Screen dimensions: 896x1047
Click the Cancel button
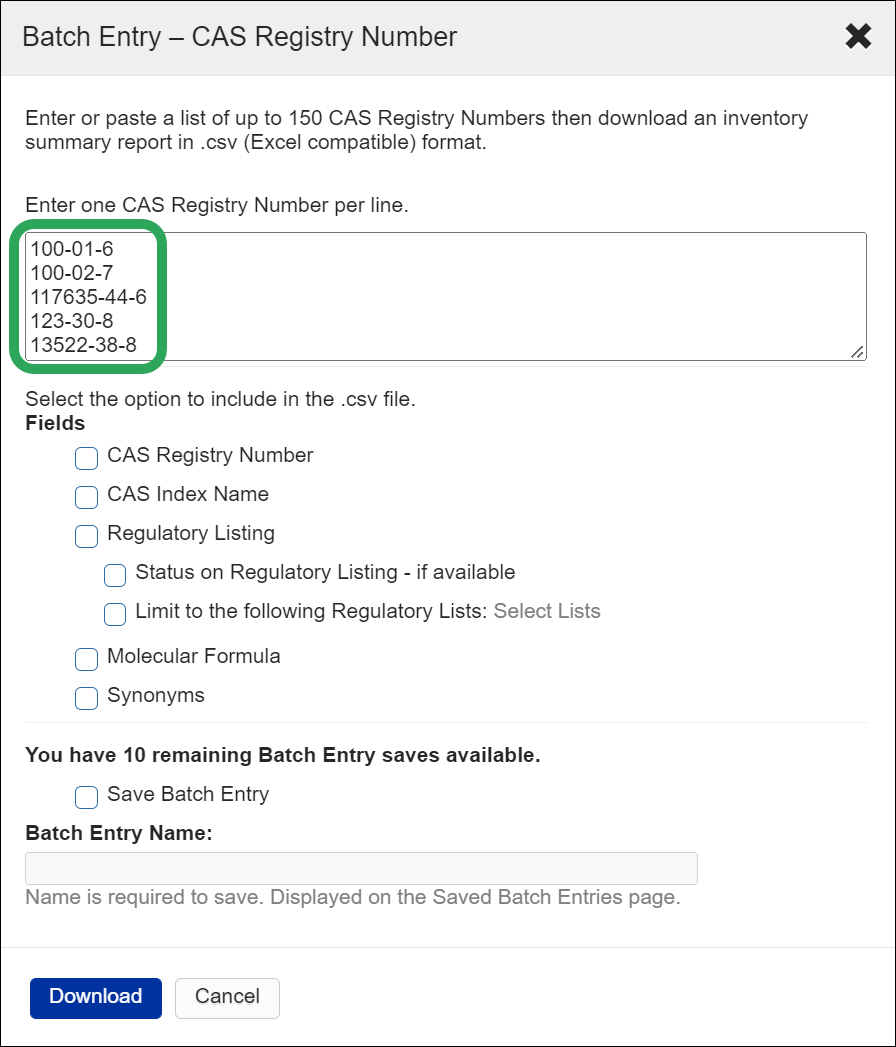(227, 997)
